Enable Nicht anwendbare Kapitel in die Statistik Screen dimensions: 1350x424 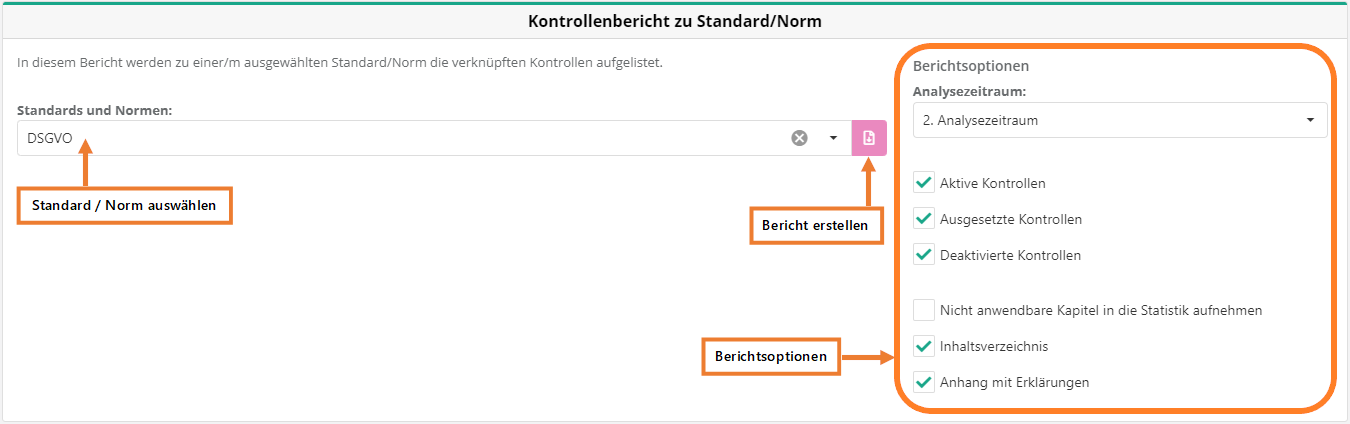pyautogui.click(x=924, y=310)
